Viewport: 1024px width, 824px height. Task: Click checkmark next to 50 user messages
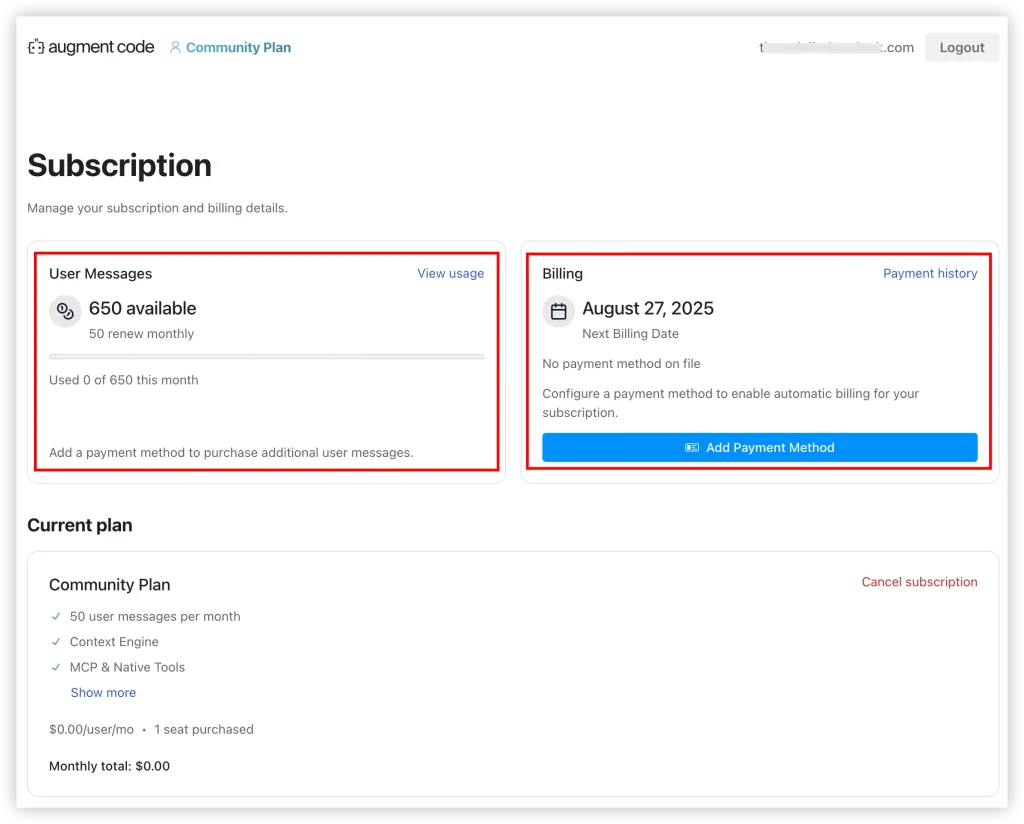tap(56, 617)
